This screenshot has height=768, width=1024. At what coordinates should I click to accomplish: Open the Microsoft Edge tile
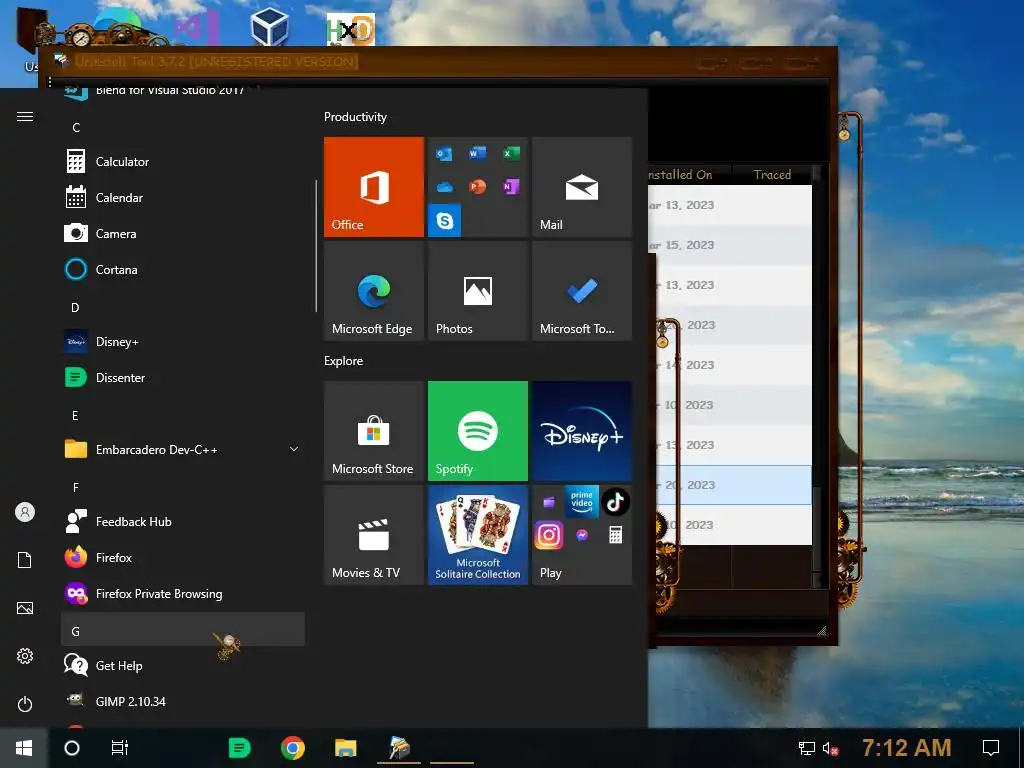point(374,291)
